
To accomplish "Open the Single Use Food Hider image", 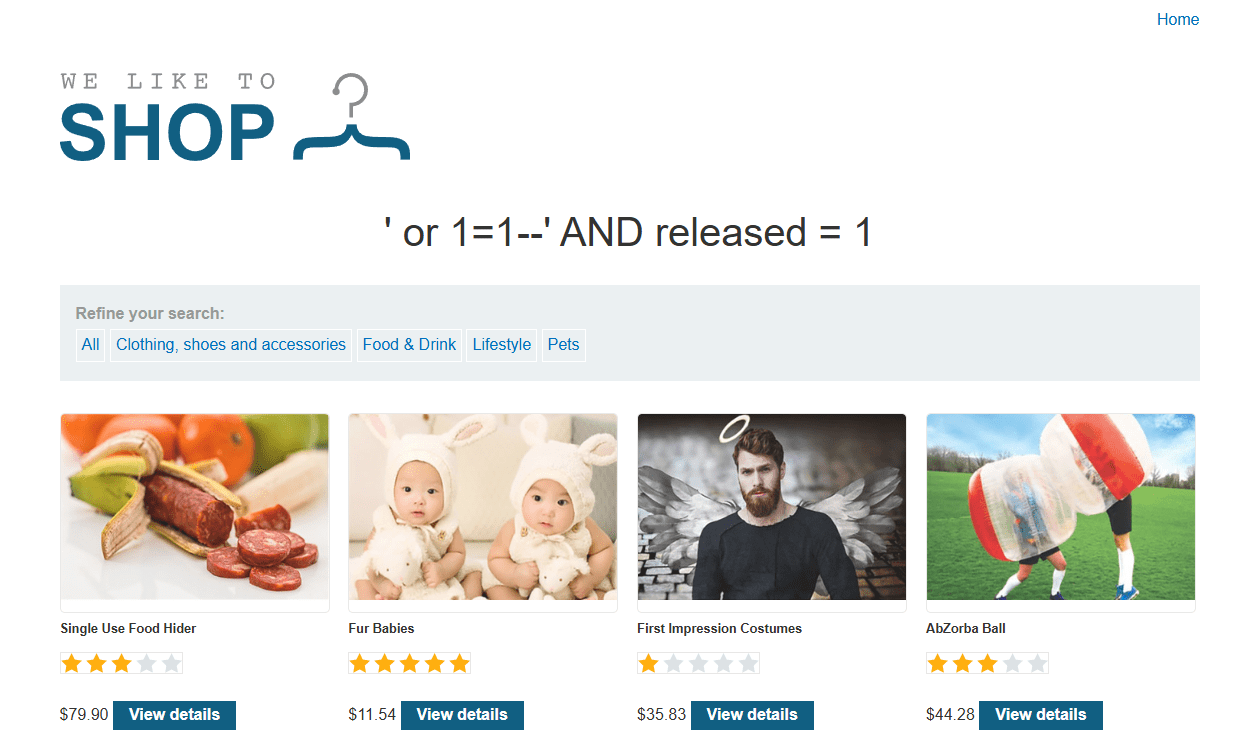I will click(x=195, y=507).
